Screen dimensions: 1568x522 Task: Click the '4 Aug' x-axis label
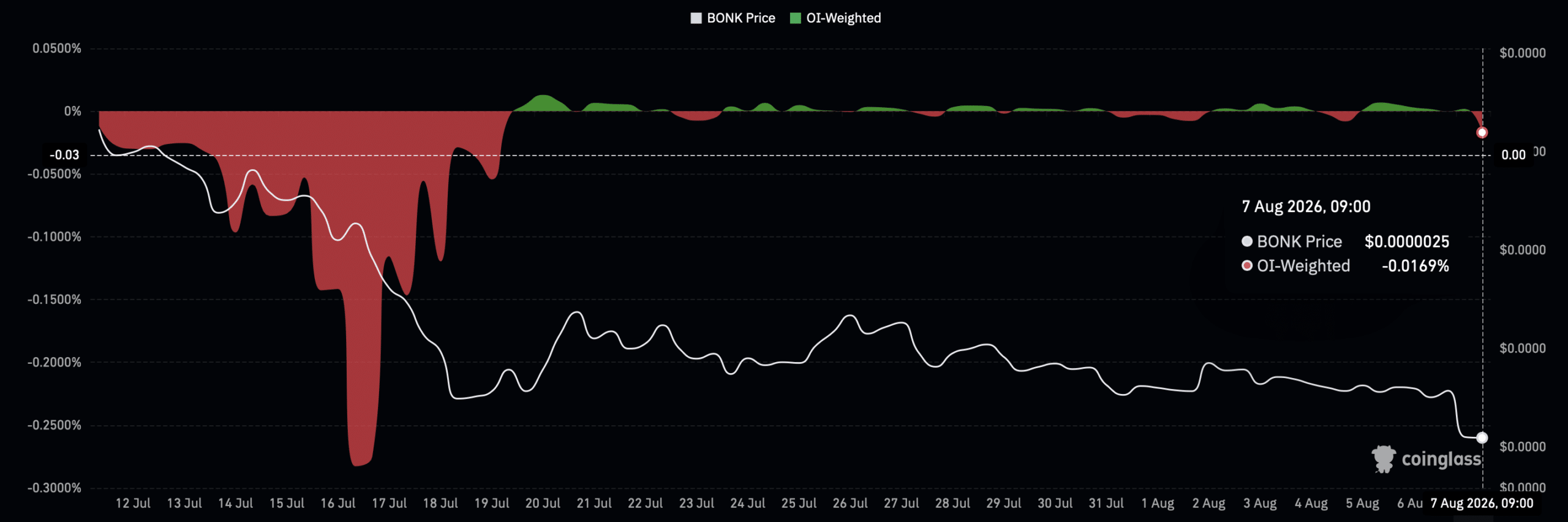click(x=1311, y=503)
